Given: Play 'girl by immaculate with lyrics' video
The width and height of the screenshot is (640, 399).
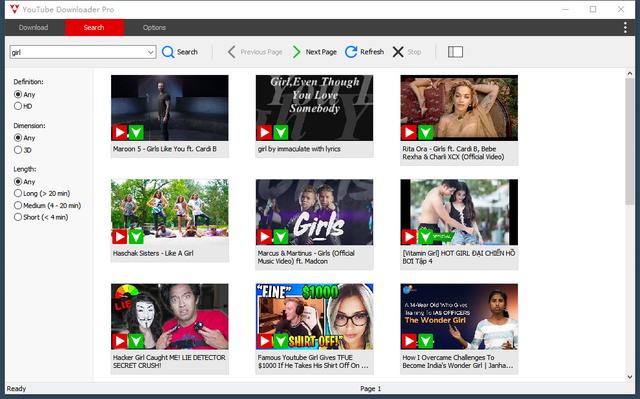Looking at the screenshot, I should pyautogui.click(x=264, y=132).
